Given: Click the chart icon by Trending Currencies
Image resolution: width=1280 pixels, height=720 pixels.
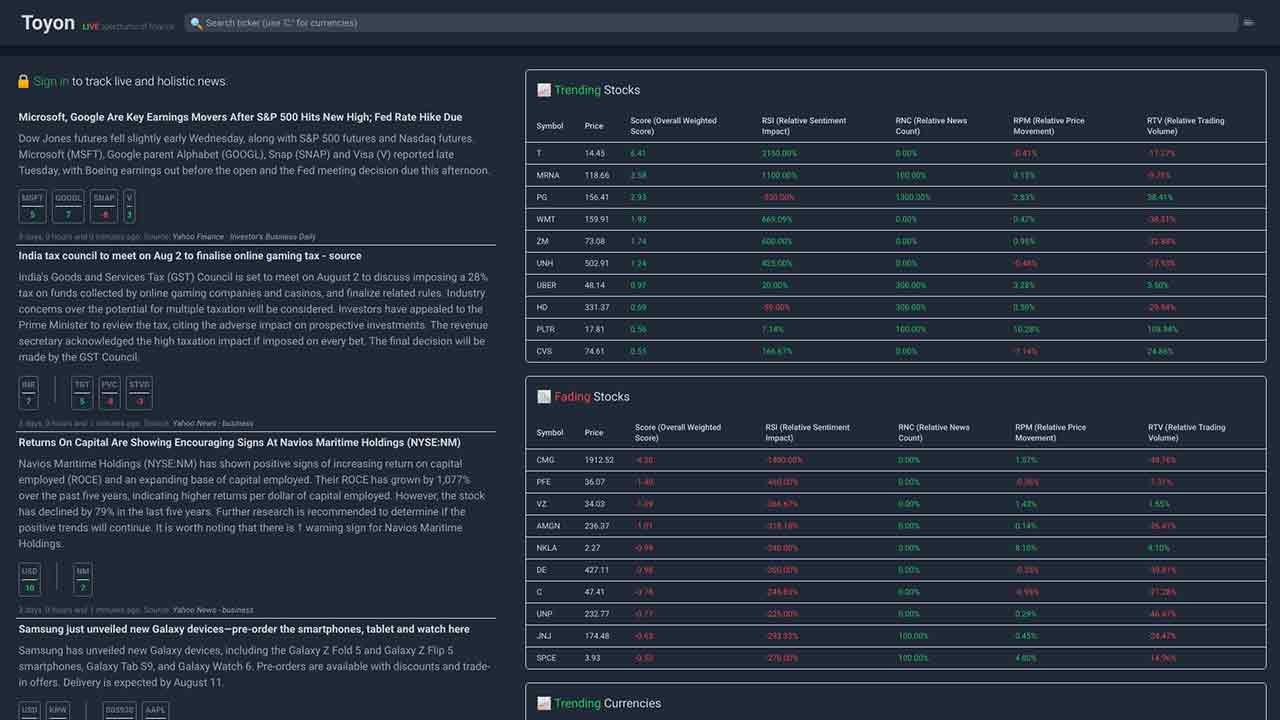Looking at the screenshot, I should pyautogui.click(x=544, y=703).
